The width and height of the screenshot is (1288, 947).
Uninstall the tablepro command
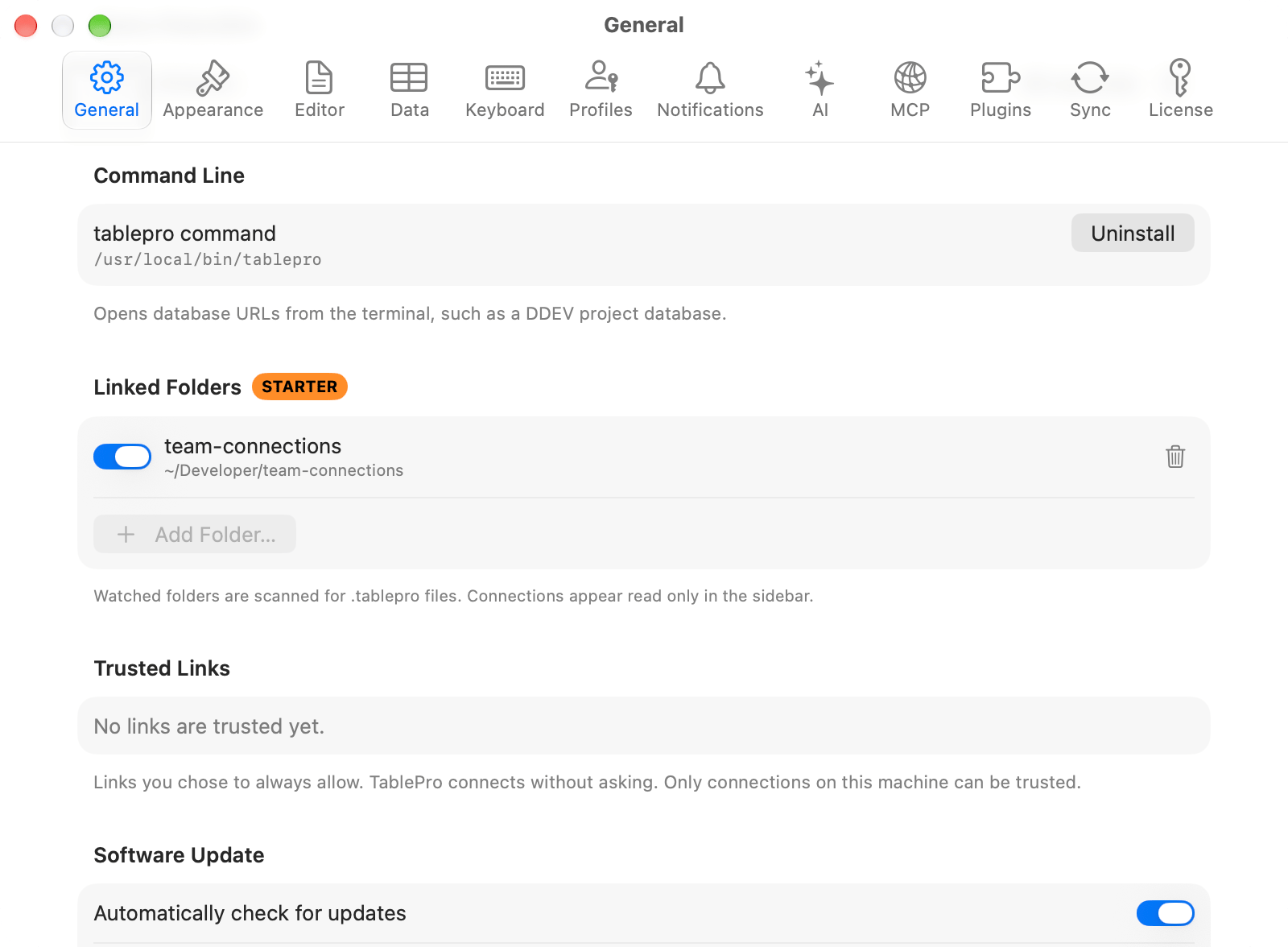click(1133, 234)
